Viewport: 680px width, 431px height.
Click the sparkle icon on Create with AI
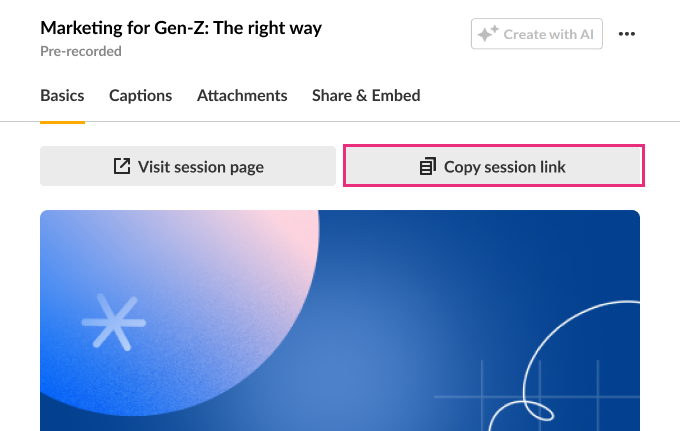[x=488, y=34]
